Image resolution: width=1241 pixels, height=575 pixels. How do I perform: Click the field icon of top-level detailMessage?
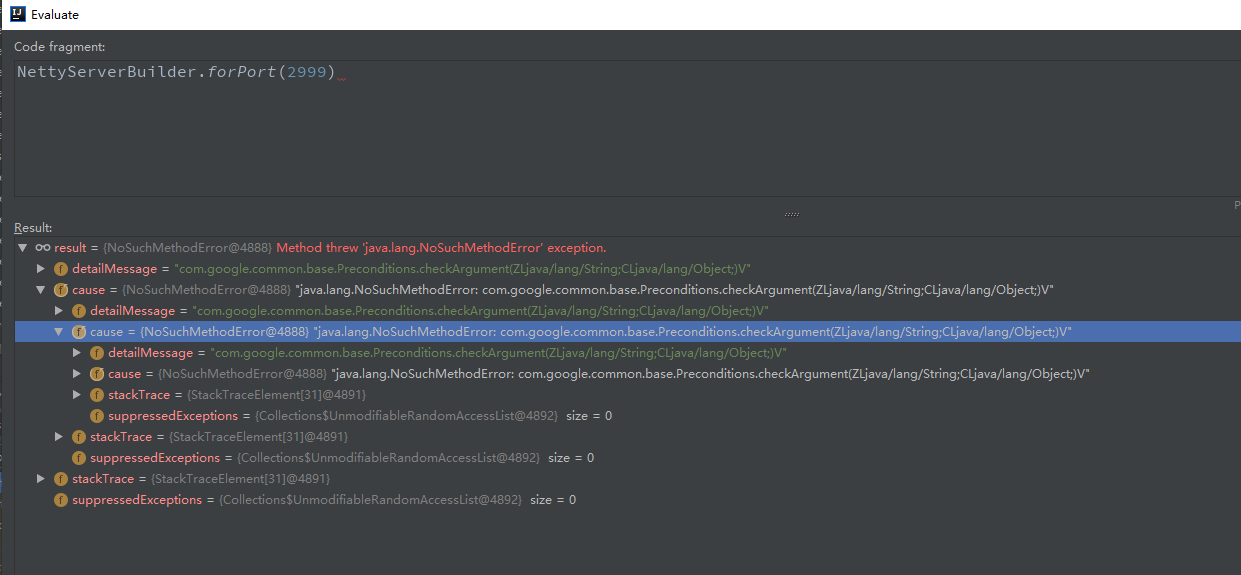click(x=60, y=269)
